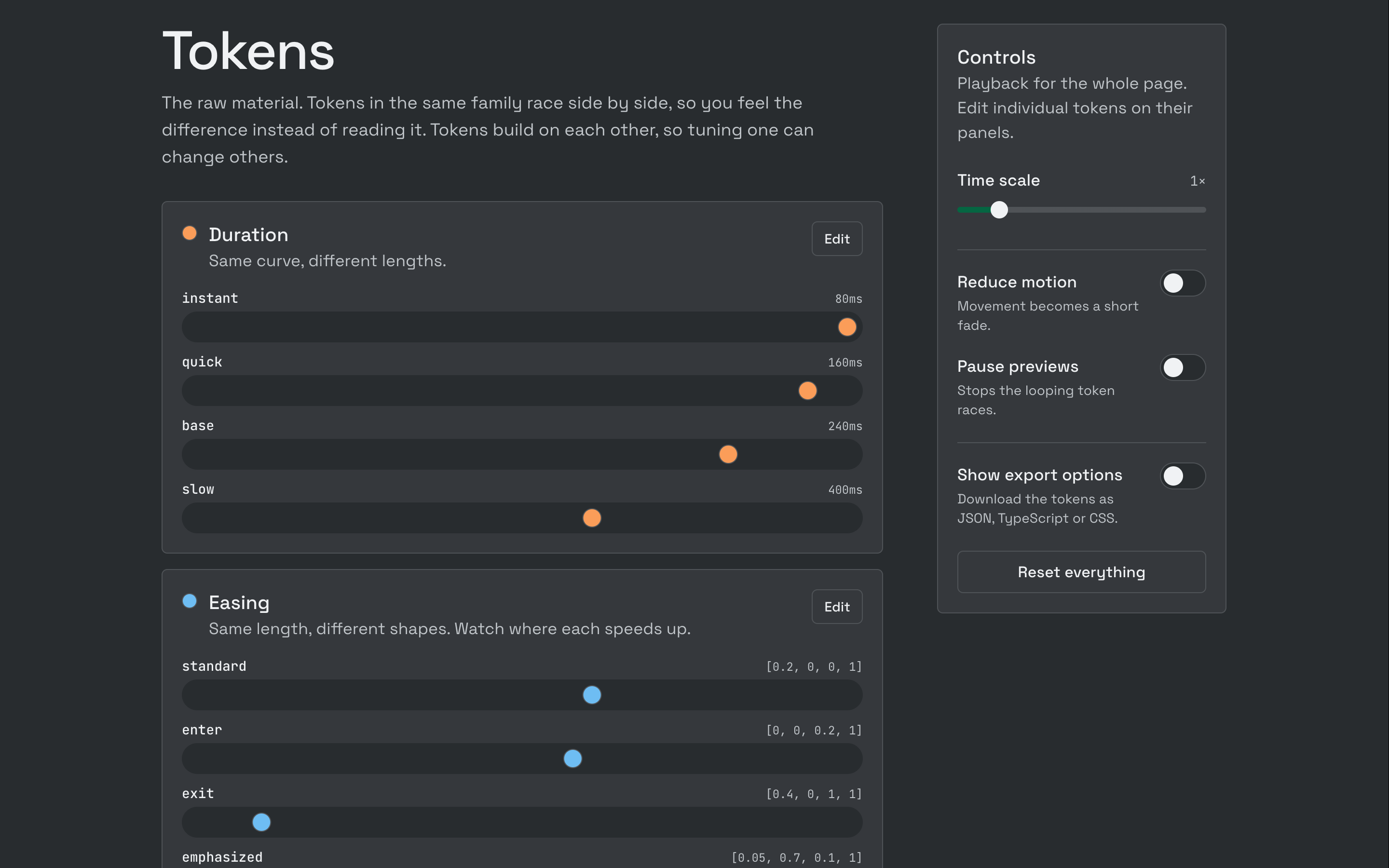The image size is (1389, 868).
Task: Click the blue ball in exit track
Action: (x=262, y=823)
